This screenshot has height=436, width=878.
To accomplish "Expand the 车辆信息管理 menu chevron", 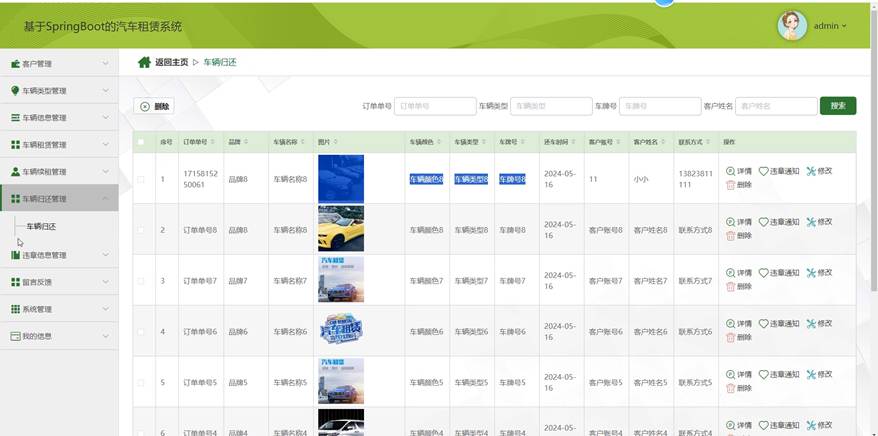I will coord(106,118).
